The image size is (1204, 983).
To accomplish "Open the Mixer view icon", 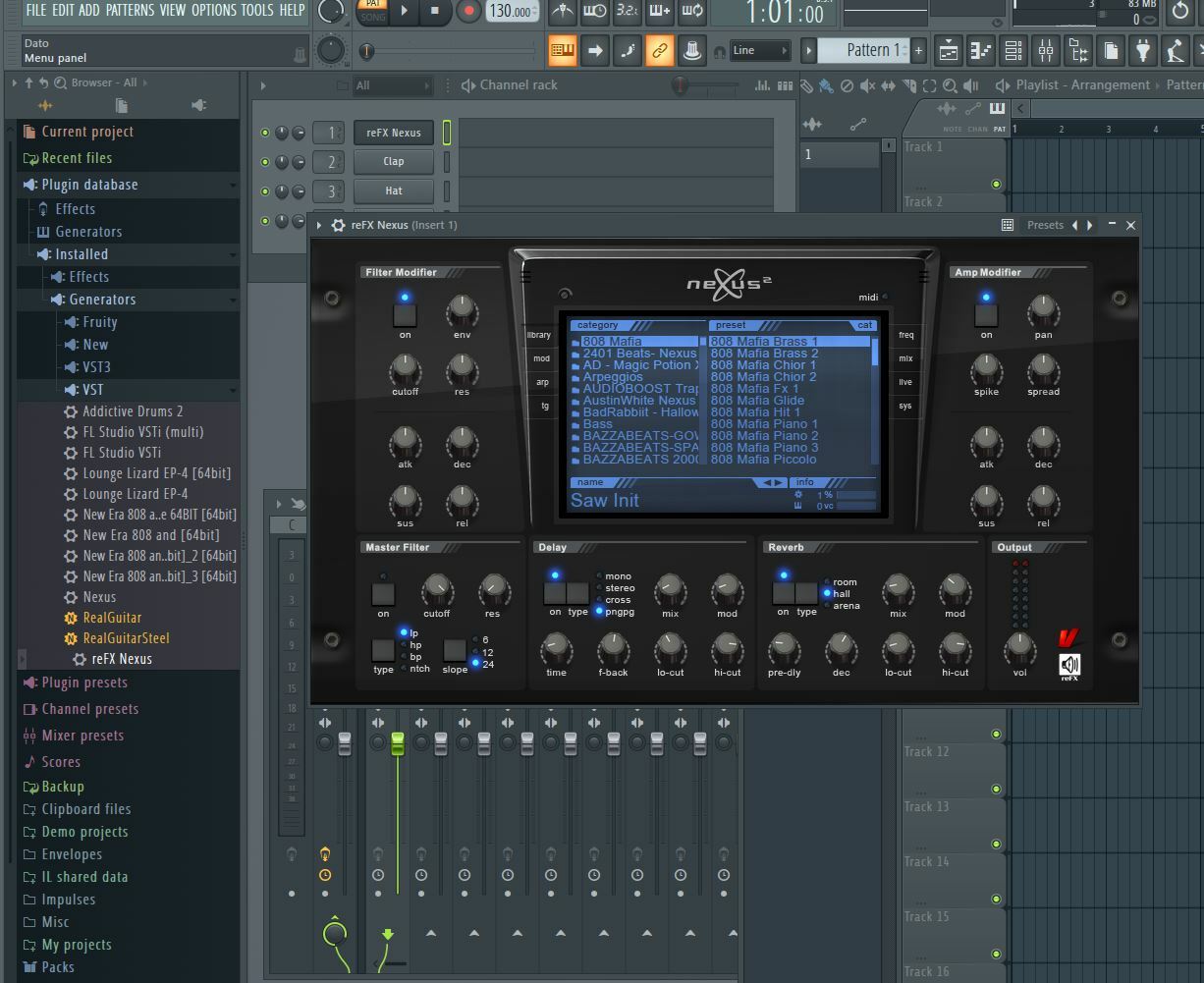I will click(1045, 50).
